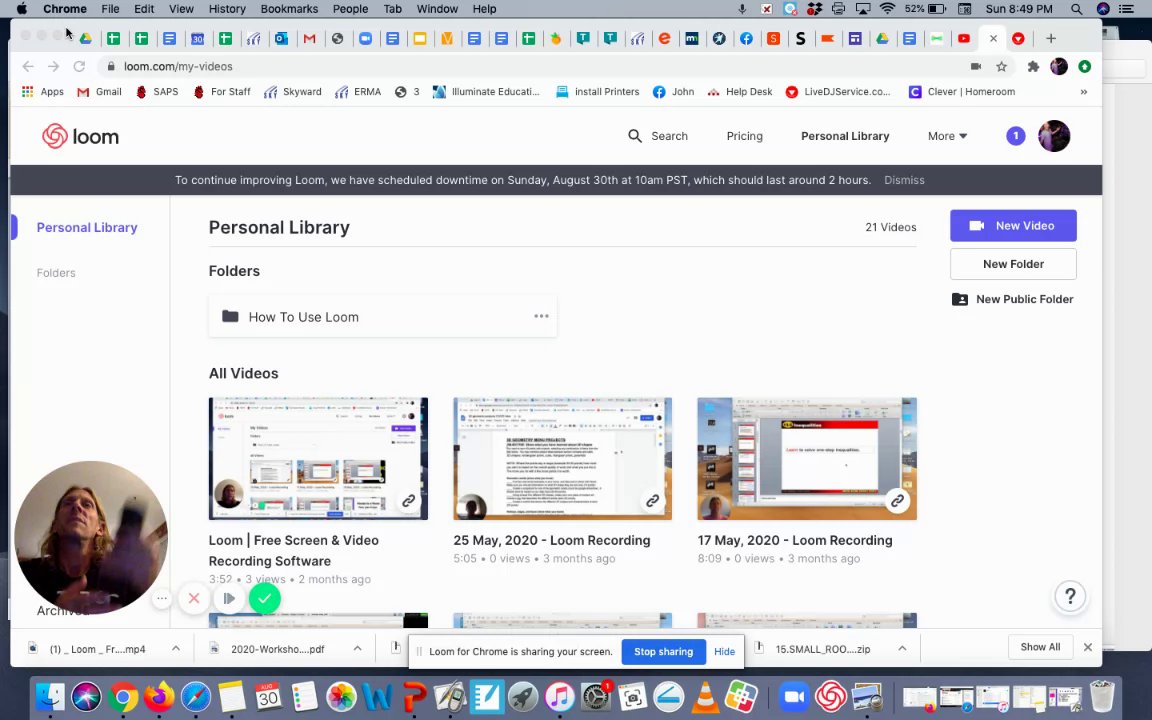Open a new Chrome tab
Viewport: 1152px width, 720px height.
1051,38
